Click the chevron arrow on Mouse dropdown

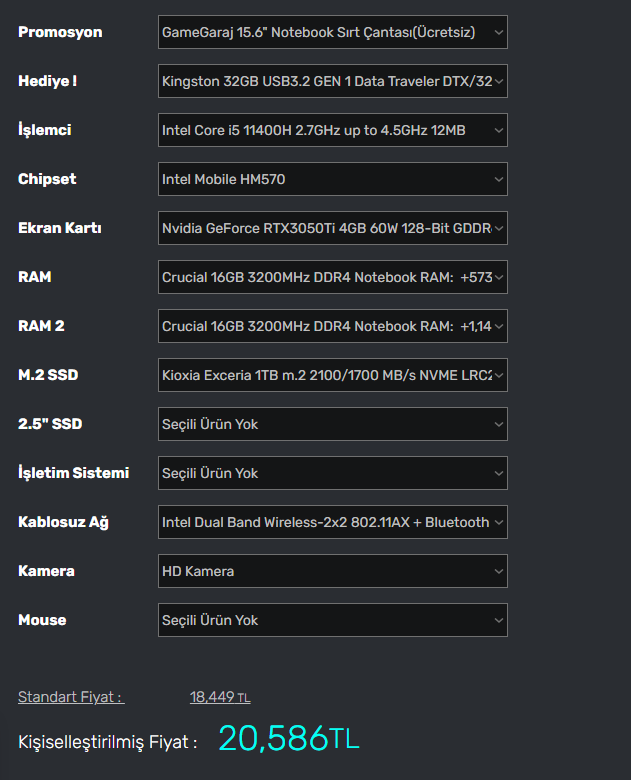tap(499, 620)
